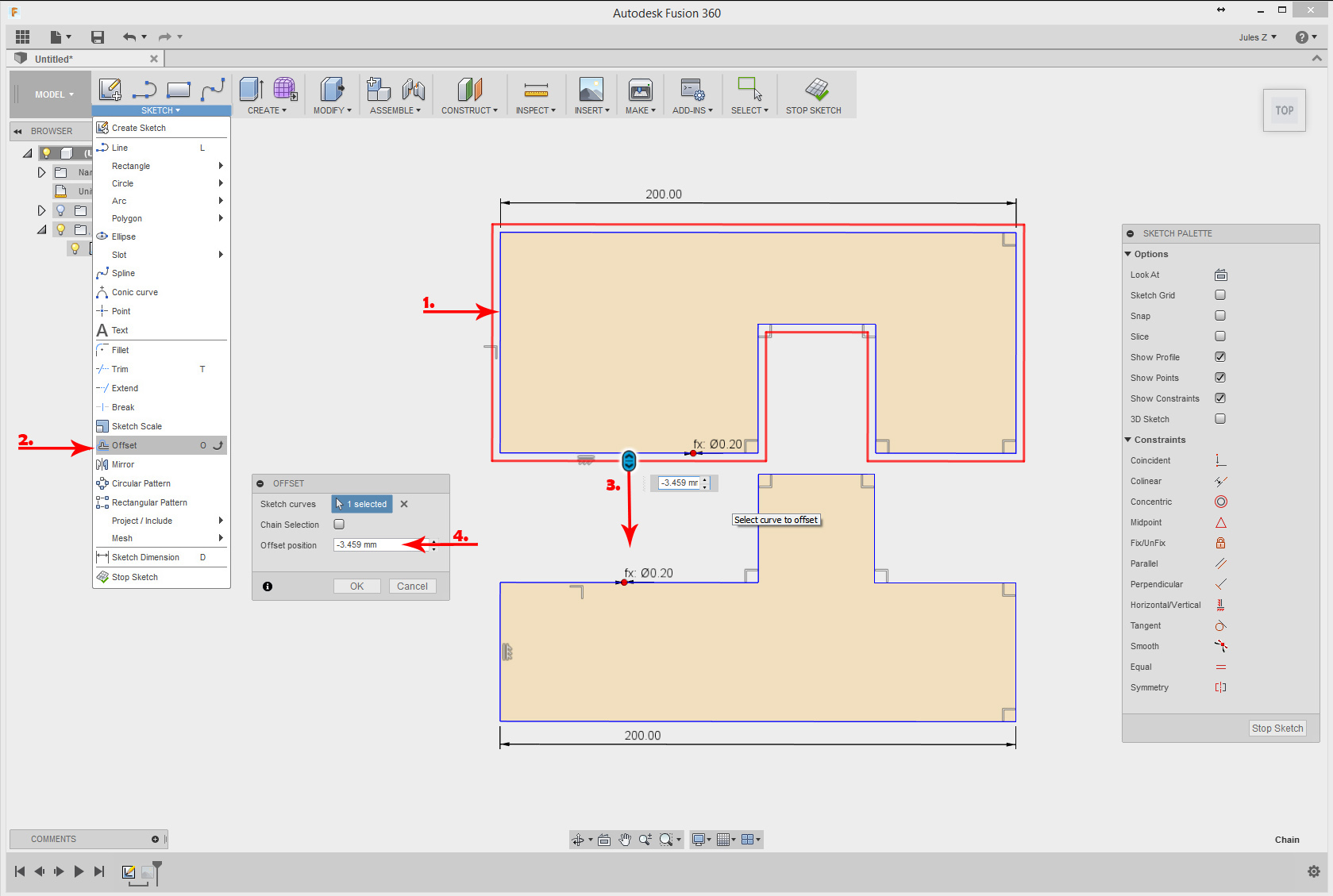
Task: Open the CONSTRUCT dropdown menu
Action: pyautogui.click(x=469, y=110)
